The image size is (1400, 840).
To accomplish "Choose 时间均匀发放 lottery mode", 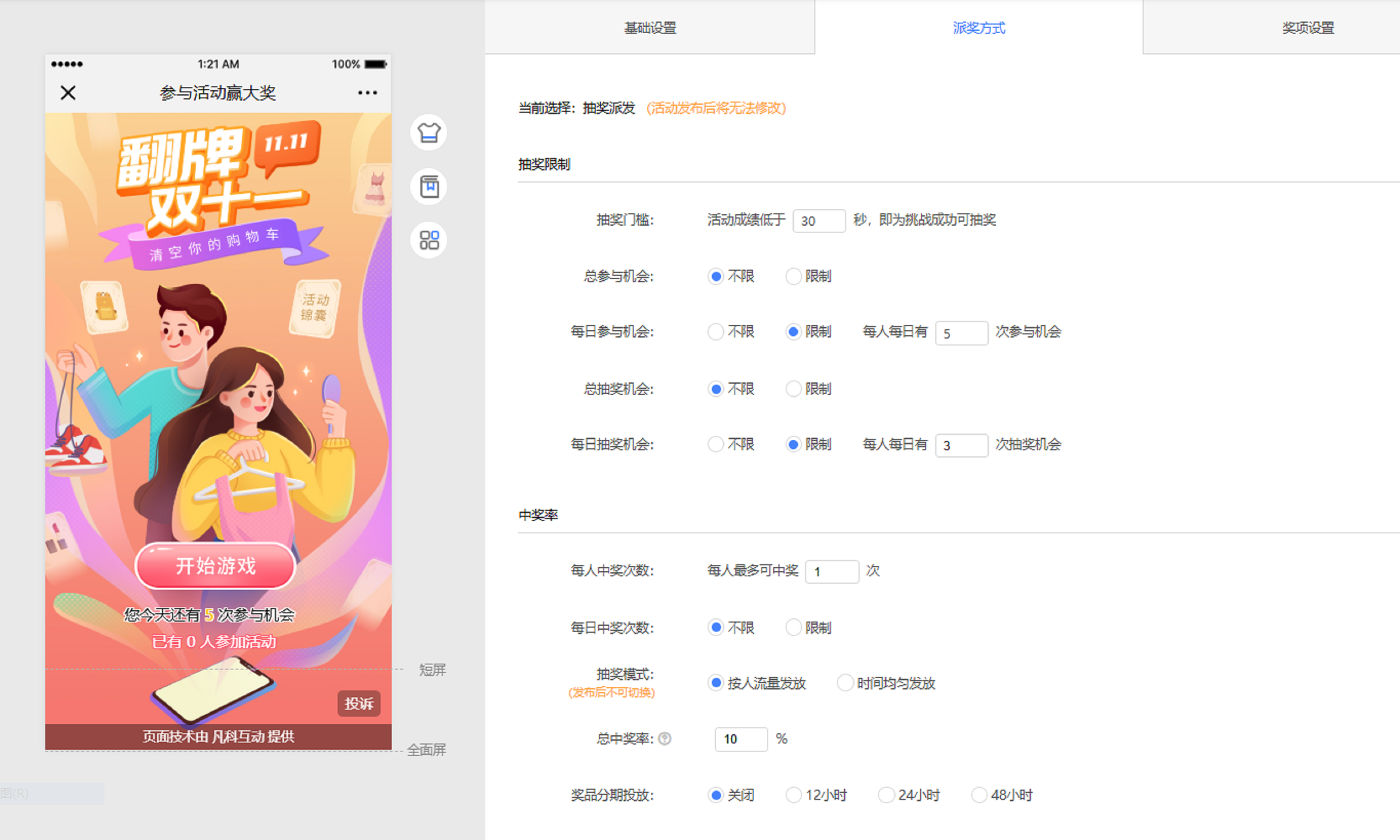I will point(845,683).
